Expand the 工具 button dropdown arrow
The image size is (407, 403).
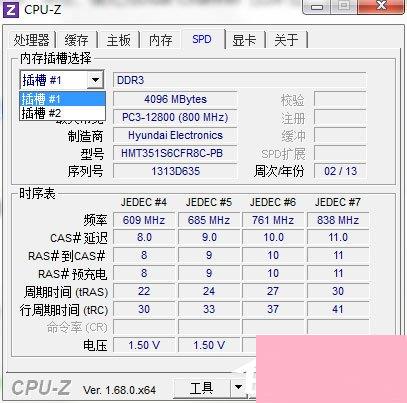(238, 387)
